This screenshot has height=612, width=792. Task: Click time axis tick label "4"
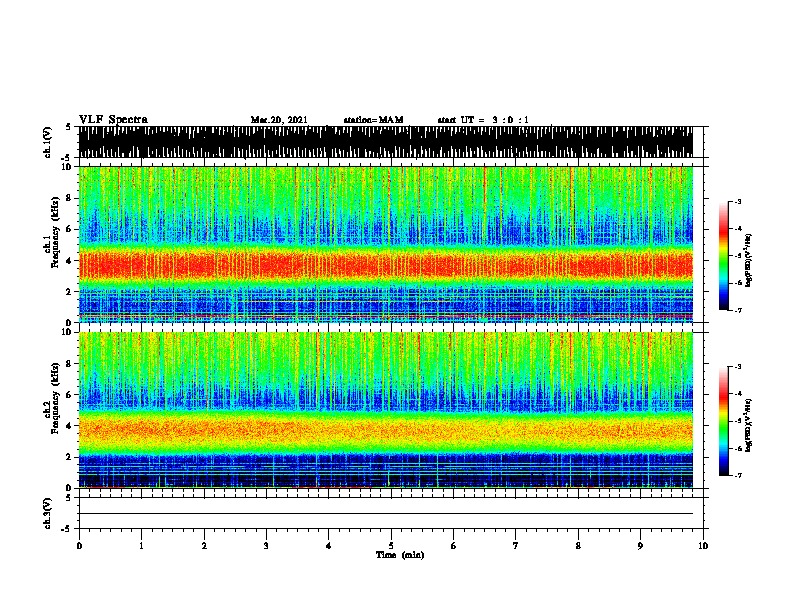pyautogui.click(x=329, y=546)
